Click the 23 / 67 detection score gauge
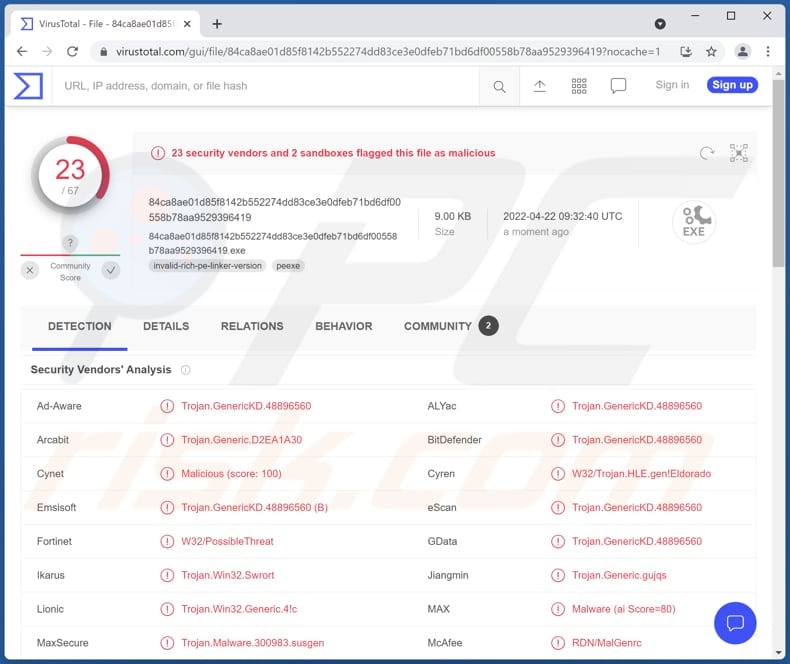 [x=70, y=175]
